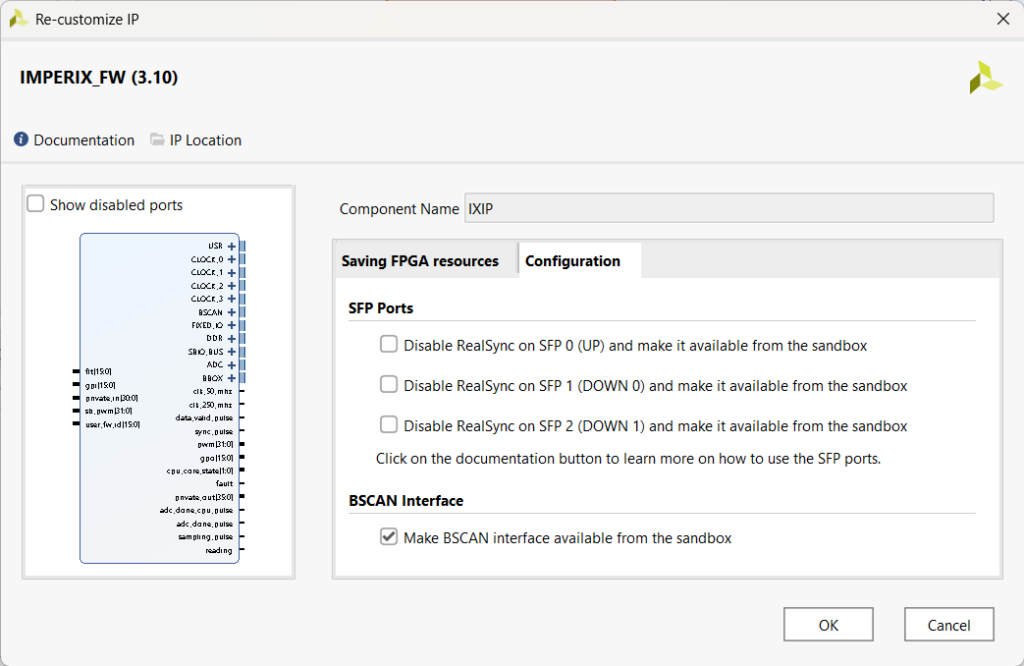Expand the DDR interface plus icon

click(x=231, y=338)
